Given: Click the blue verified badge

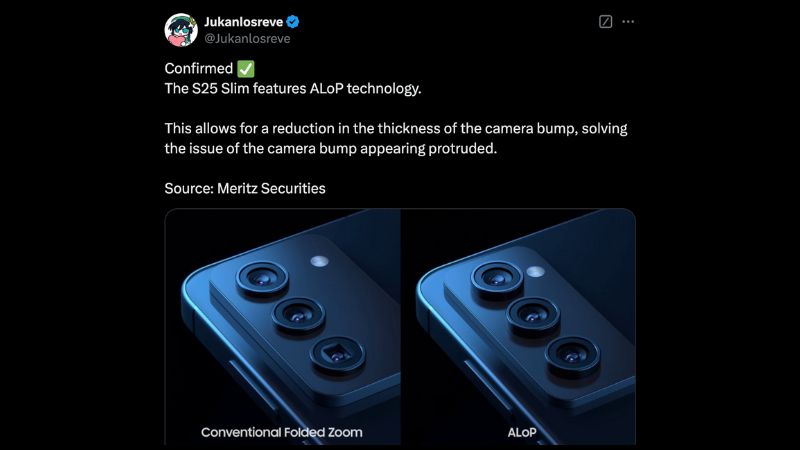Looking at the screenshot, I should coord(292,22).
